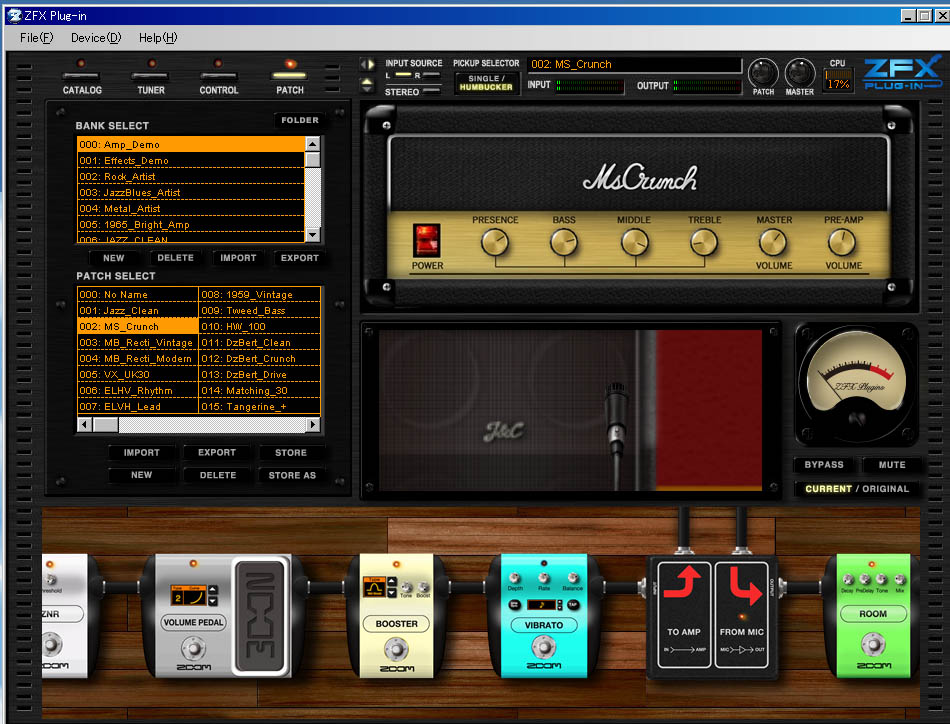
Task: Click the VU meter display
Action: click(856, 383)
